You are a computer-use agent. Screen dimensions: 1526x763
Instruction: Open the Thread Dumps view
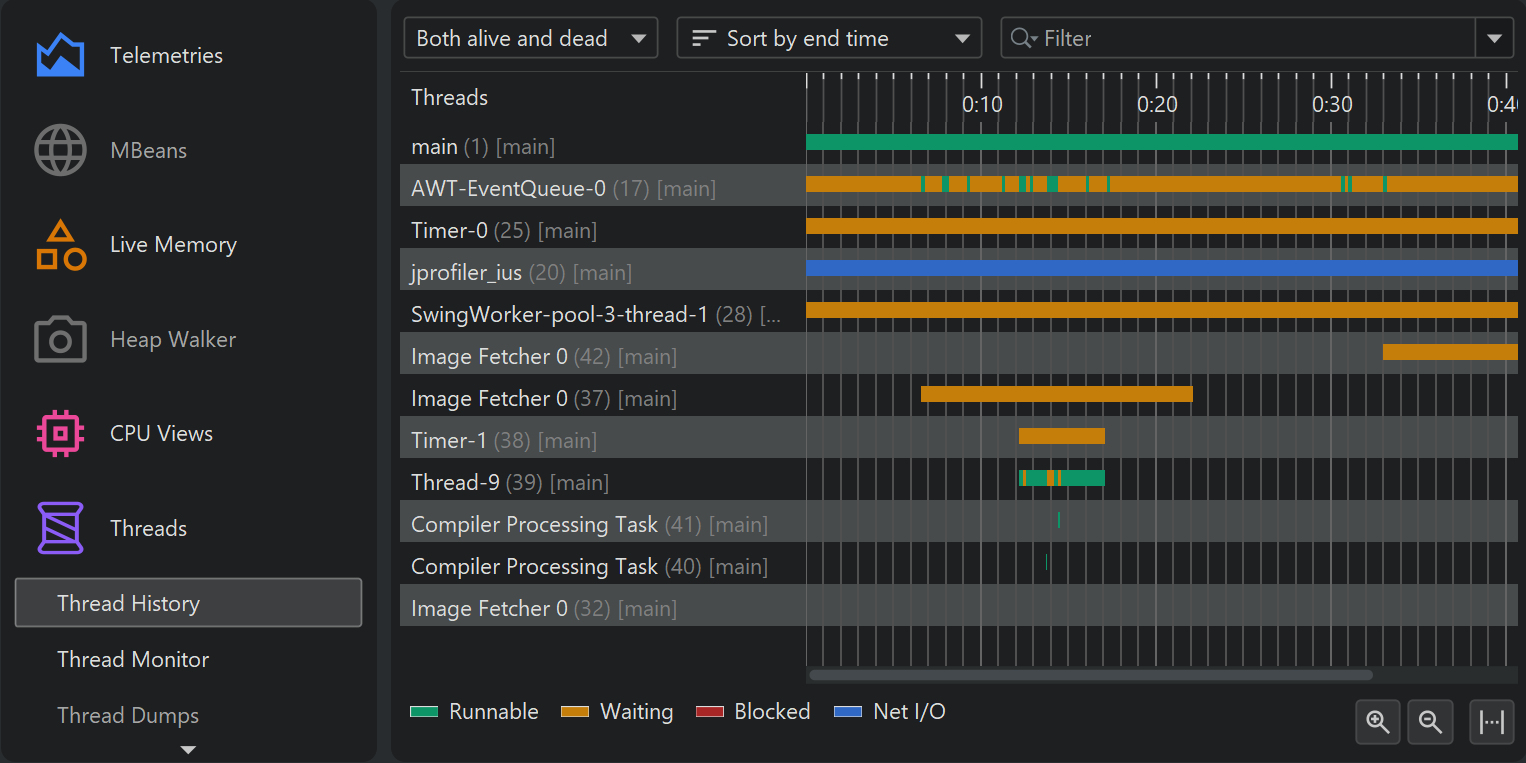[128, 715]
